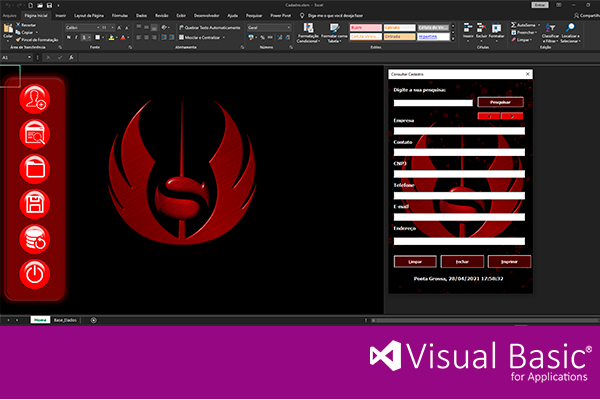Click the red folder sidebar icon
The image size is (600, 400).
coord(35,169)
